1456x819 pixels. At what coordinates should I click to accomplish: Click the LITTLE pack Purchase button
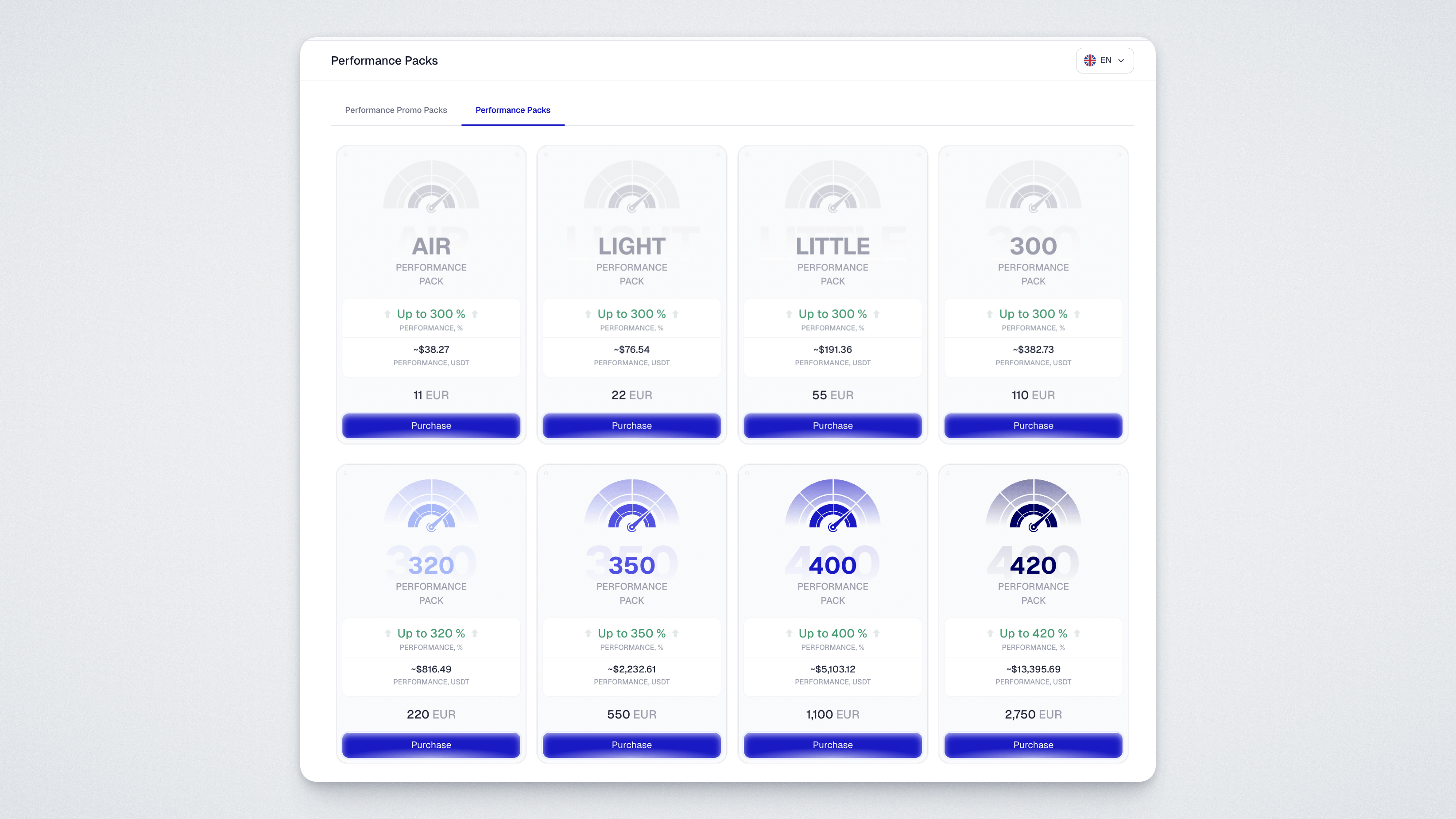click(833, 425)
